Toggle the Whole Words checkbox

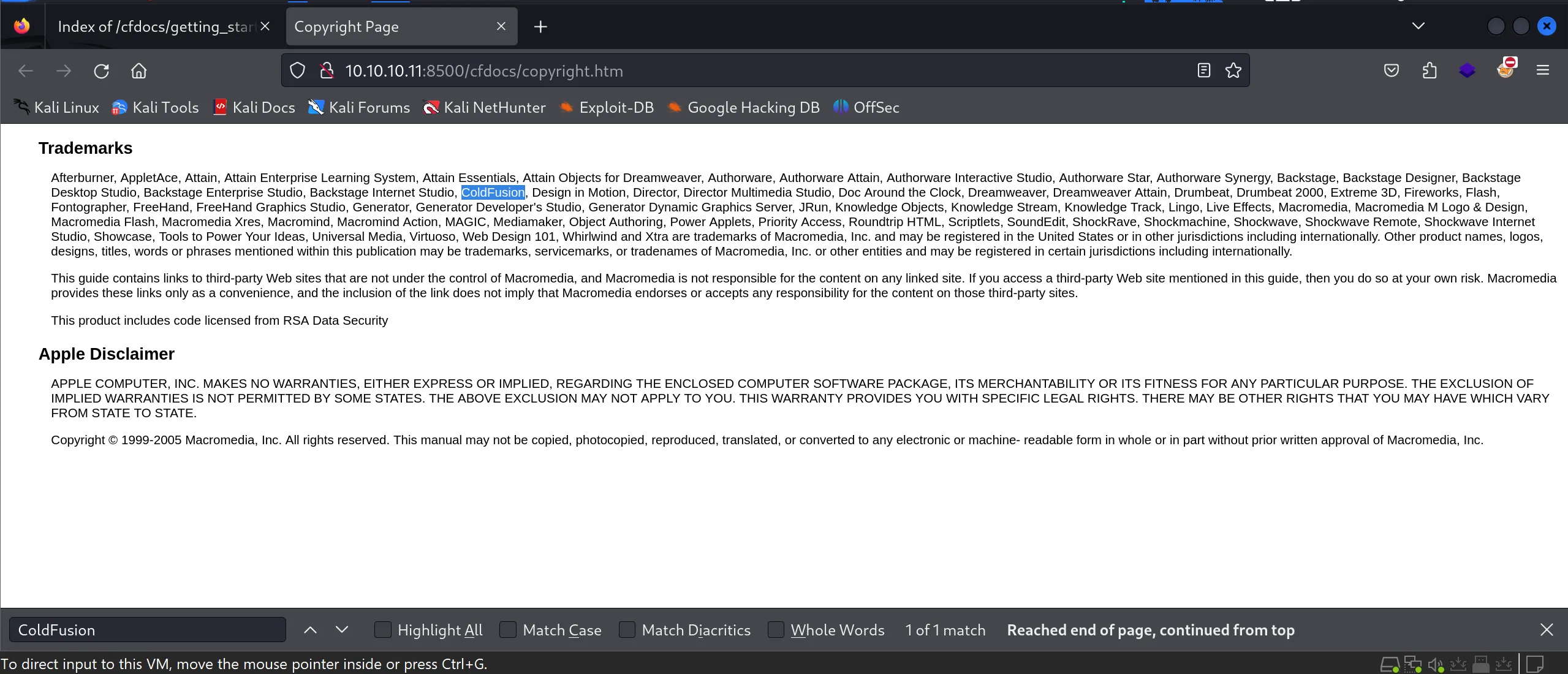[776, 630]
